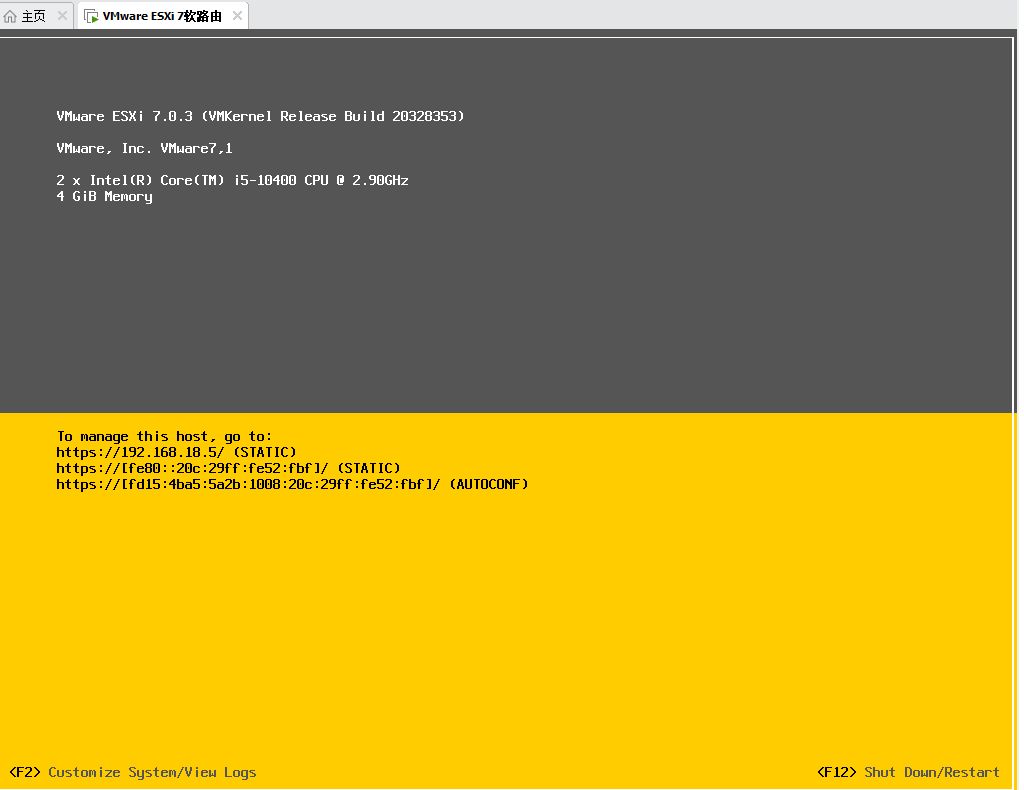Image resolution: width=1024 pixels, height=790 pixels.
Task: Click the 4 GiB Memory text
Action: [104, 197]
